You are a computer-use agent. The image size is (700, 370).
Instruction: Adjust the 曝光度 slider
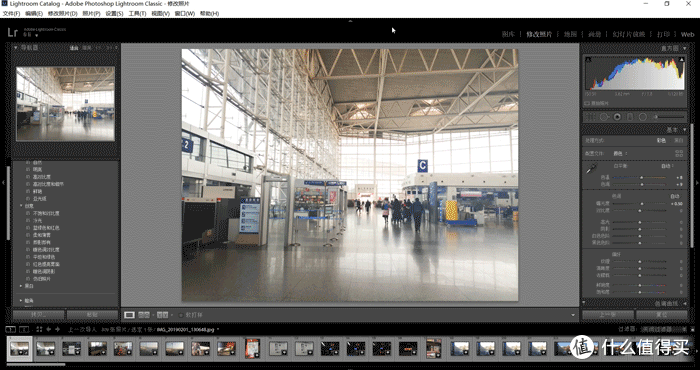639,204
